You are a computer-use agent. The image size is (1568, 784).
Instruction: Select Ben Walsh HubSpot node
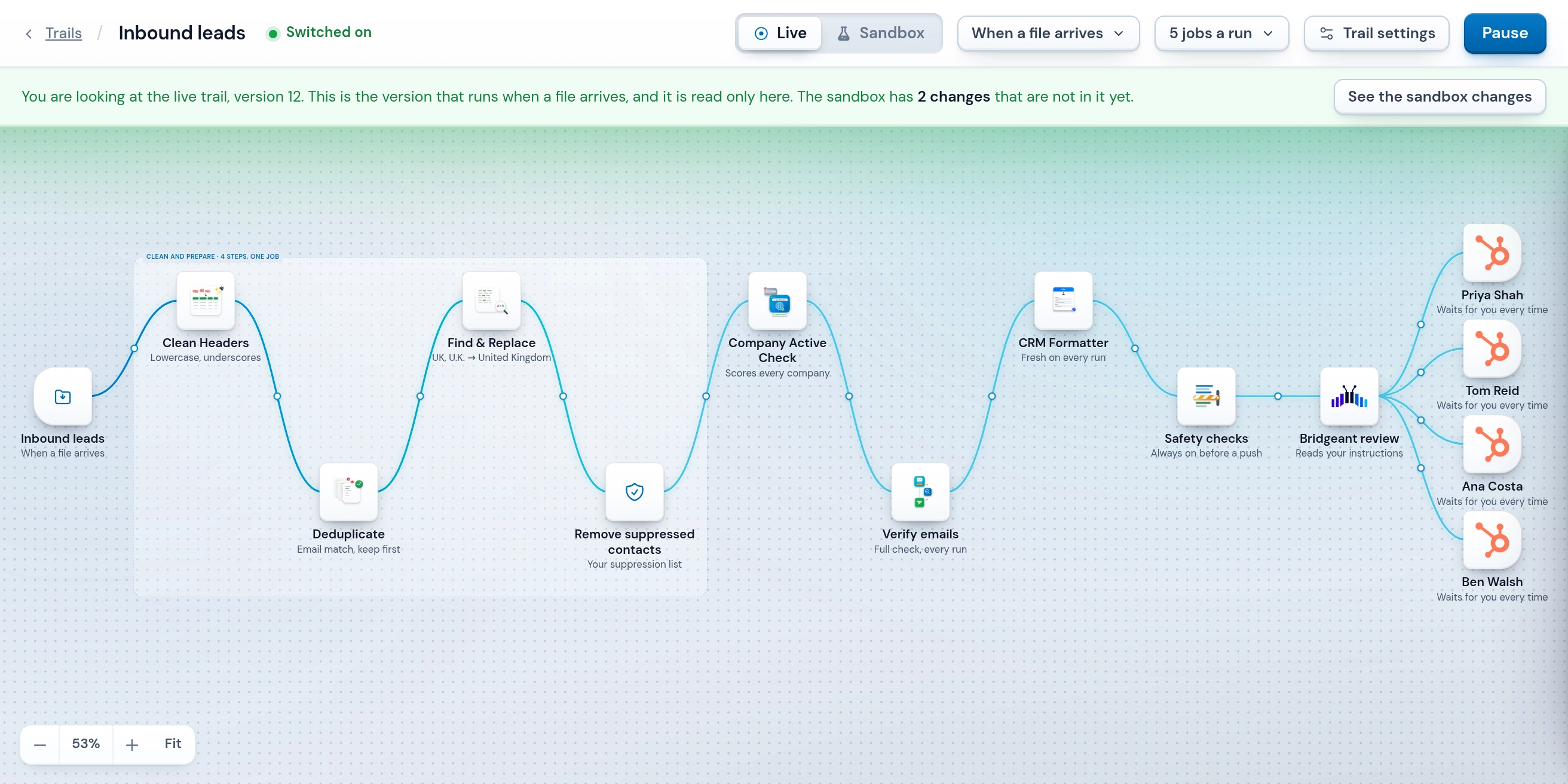pyautogui.click(x=1493, y=540)
